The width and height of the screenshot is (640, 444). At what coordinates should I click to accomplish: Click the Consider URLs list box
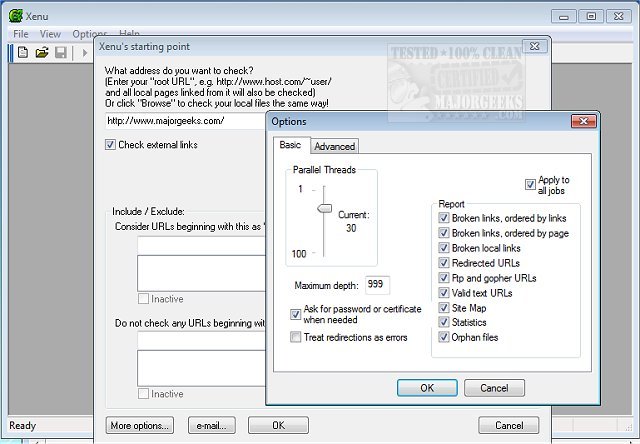point(202,273)
